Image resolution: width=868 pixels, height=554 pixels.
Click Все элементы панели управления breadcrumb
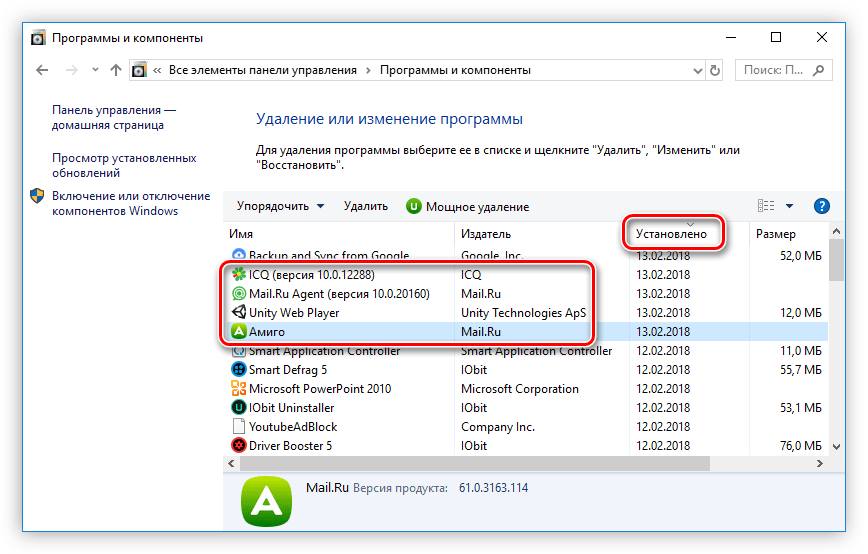[x=262, y=70]
